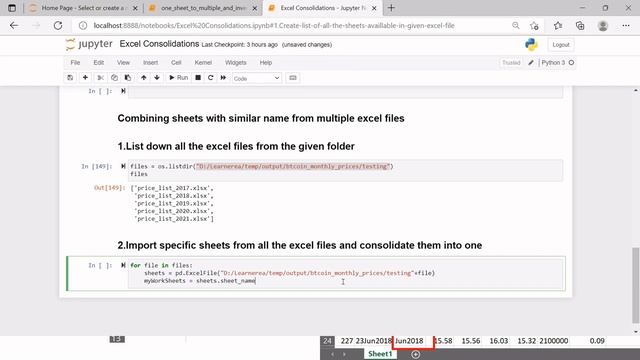Close the Excel Consolidations tab
Screen dimensions: 640x360
coord(374,8)
